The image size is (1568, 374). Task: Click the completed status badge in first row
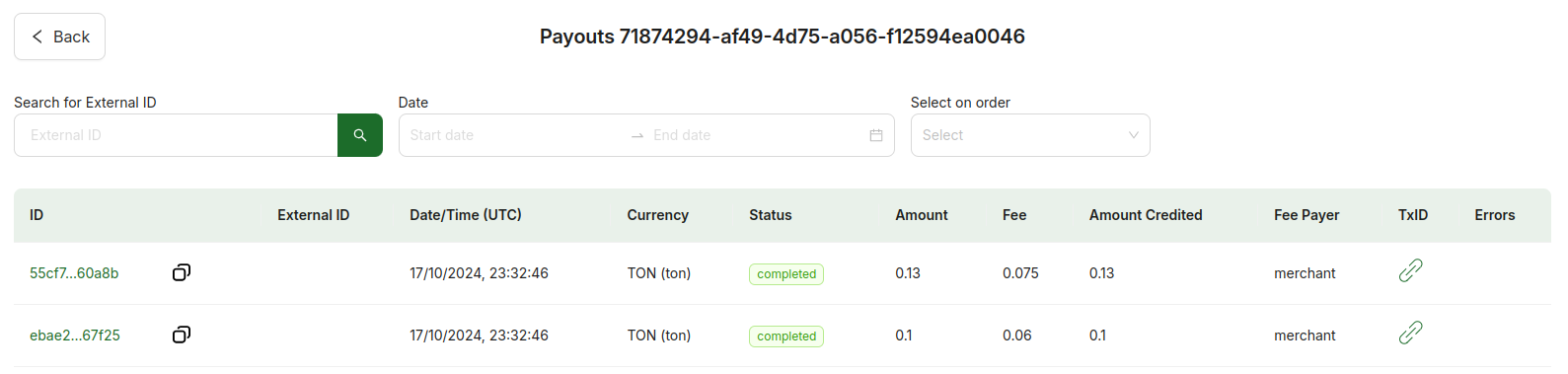[786, 274]
